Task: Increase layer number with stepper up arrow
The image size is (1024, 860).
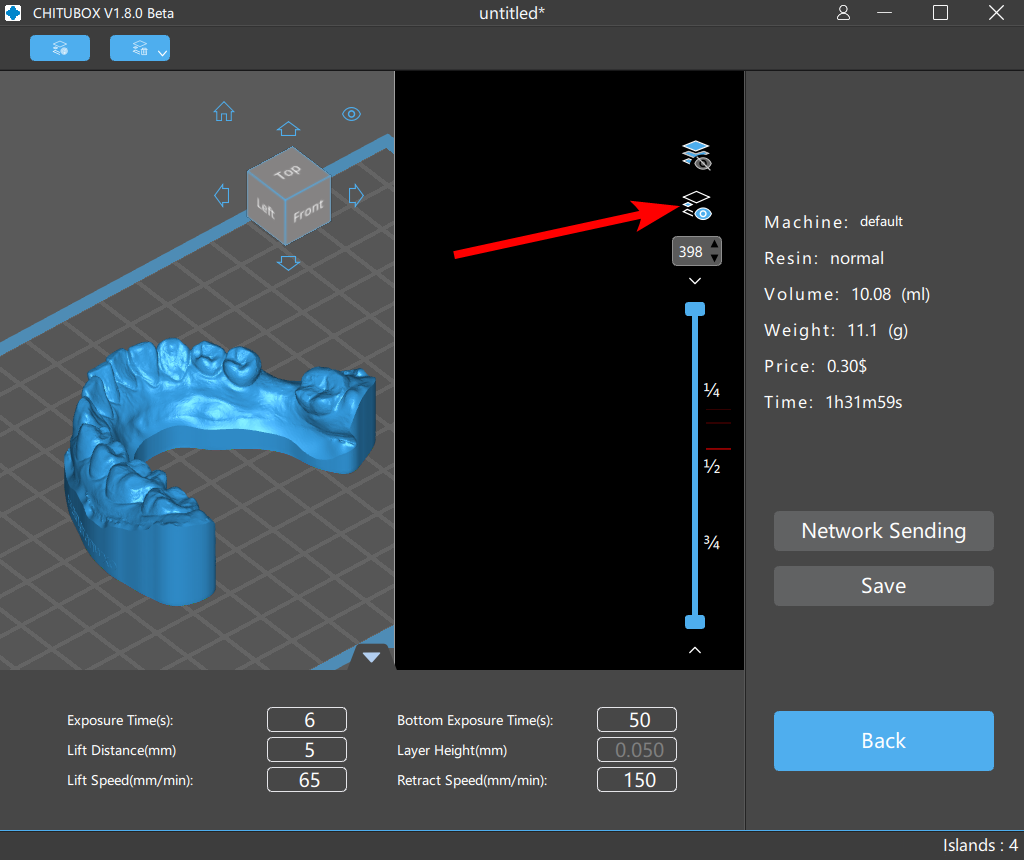Action: [x=714, y=245]
